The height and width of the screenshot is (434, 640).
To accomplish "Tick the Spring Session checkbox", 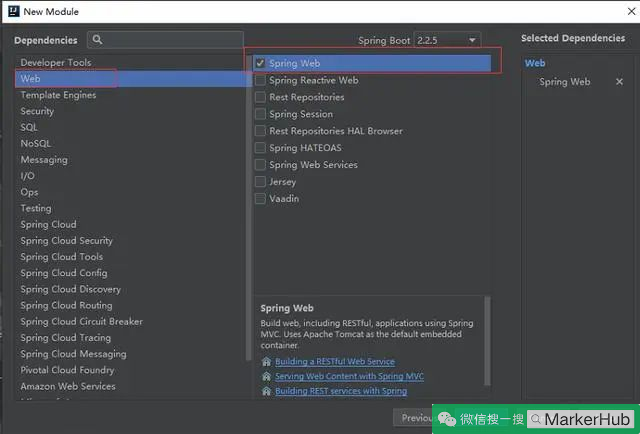I will [260, 114].
